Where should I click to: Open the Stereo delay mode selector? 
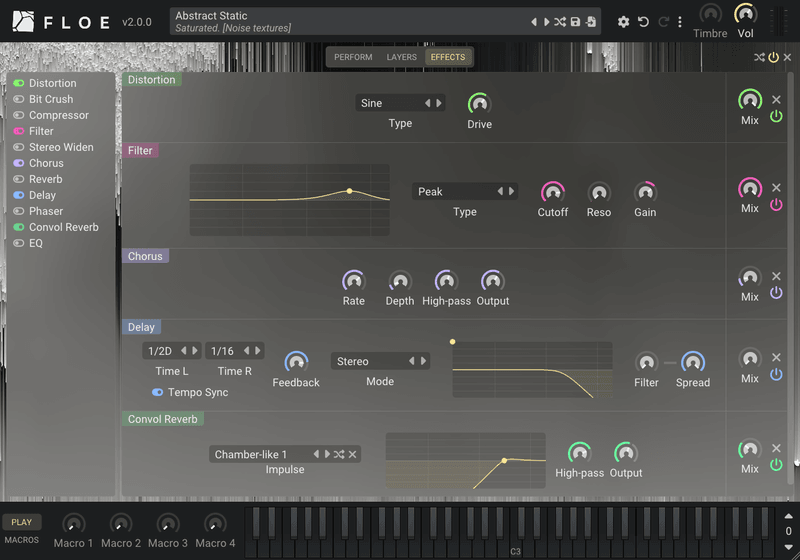pos(380,361)
